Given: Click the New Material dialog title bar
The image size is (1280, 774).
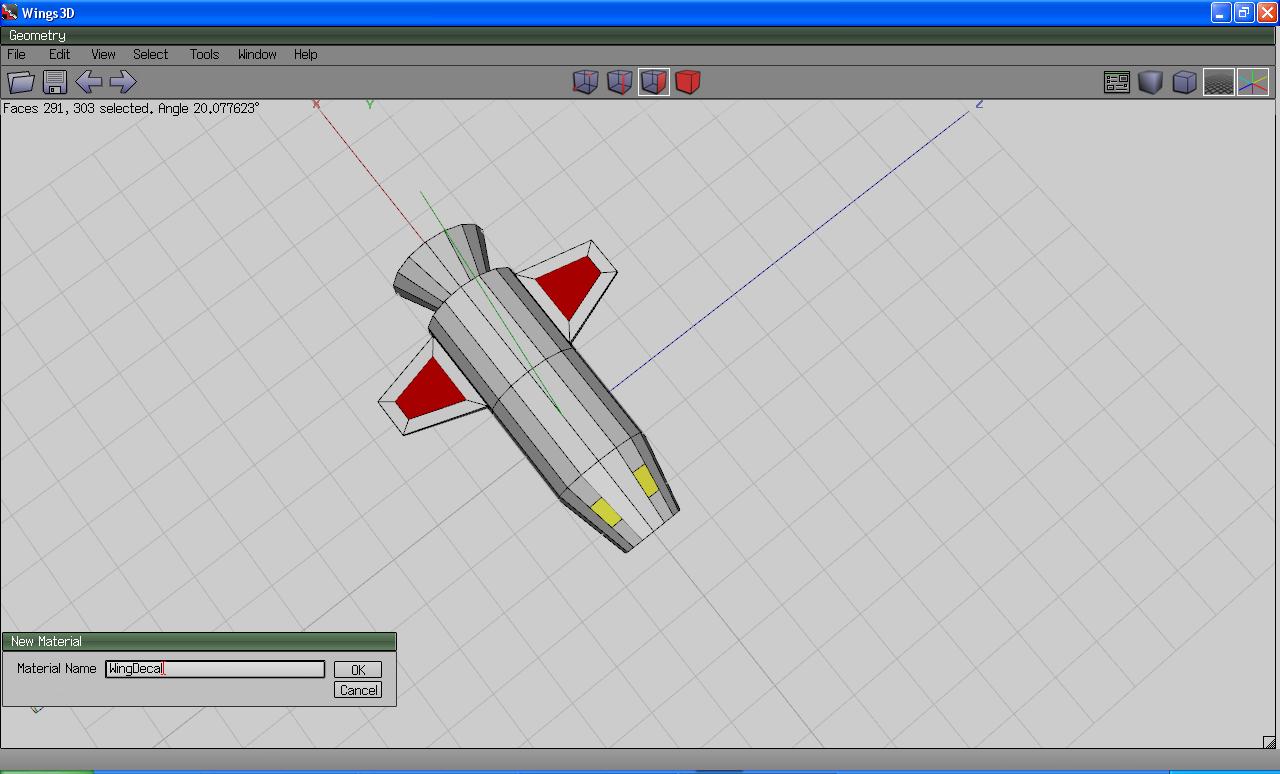Looking at the screenshot, I should [x=200, y=641].
